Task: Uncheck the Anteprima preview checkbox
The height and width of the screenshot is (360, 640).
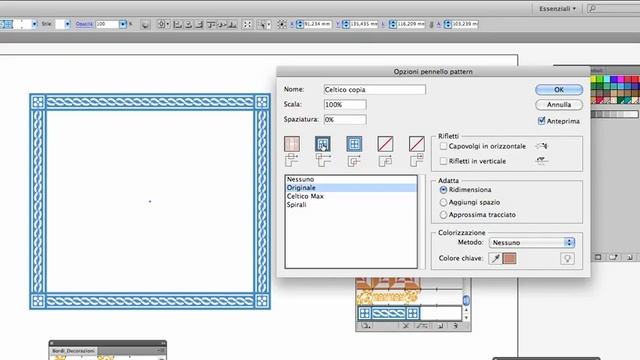Action: [x=541, y=121]
